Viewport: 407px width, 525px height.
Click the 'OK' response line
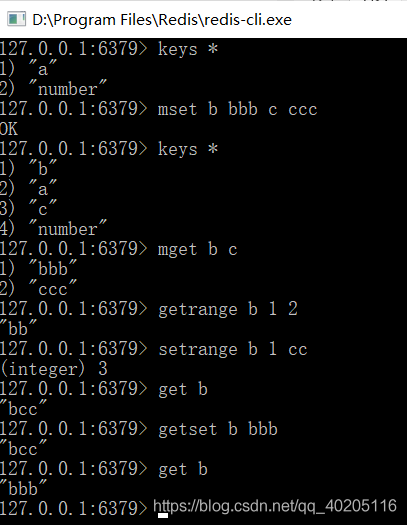pos(9,129)
